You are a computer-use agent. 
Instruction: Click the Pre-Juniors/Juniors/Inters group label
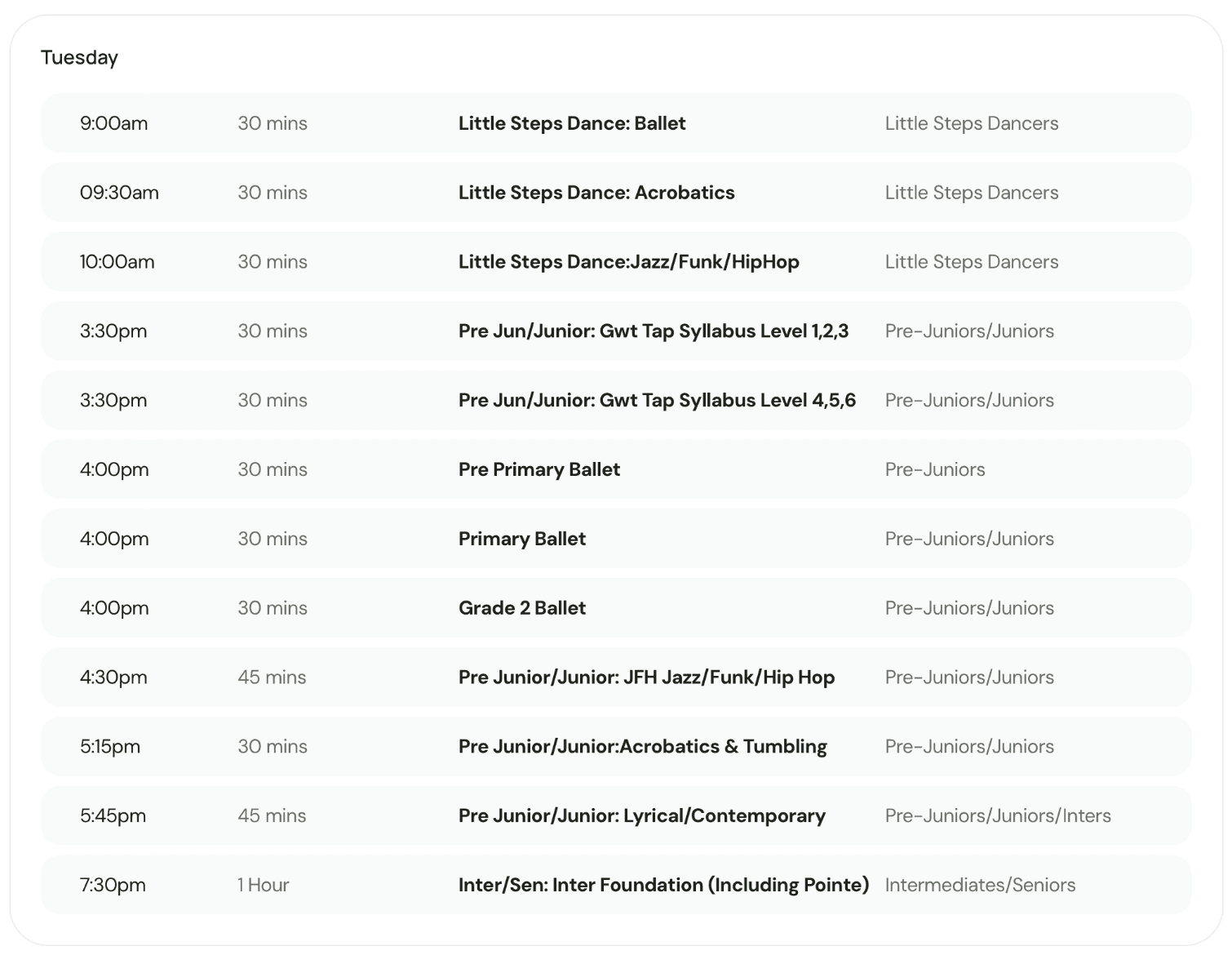pyautogui.click(x=998, y=815)
